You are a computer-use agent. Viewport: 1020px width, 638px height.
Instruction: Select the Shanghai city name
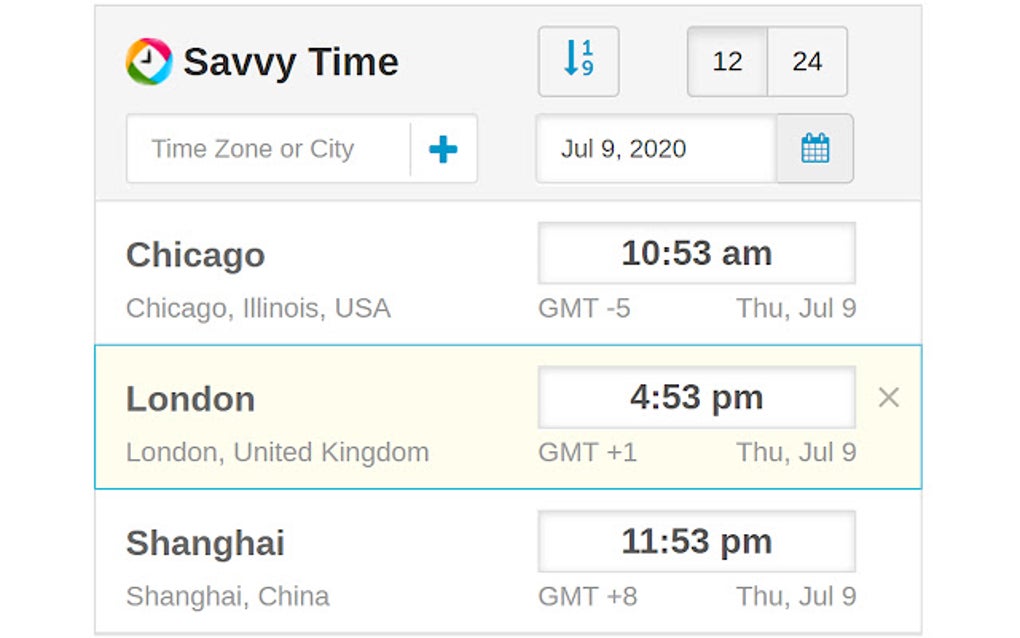tap(205, 543)
